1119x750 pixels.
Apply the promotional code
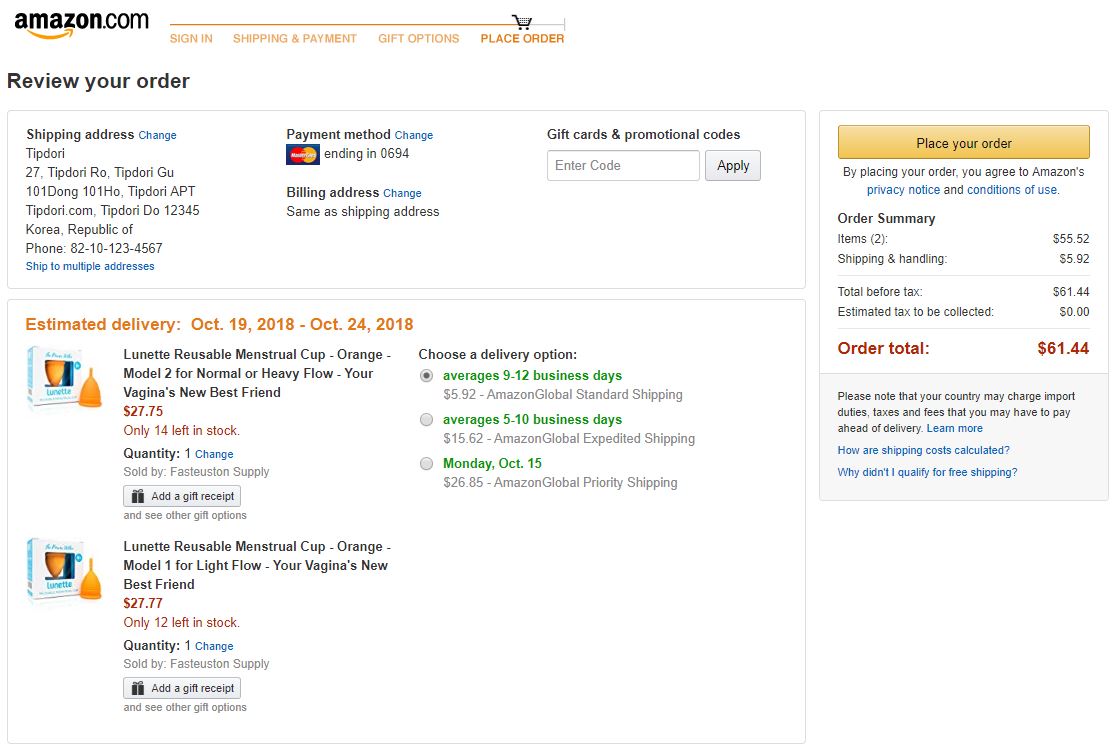pyautogui.click(x=732, y=166)
